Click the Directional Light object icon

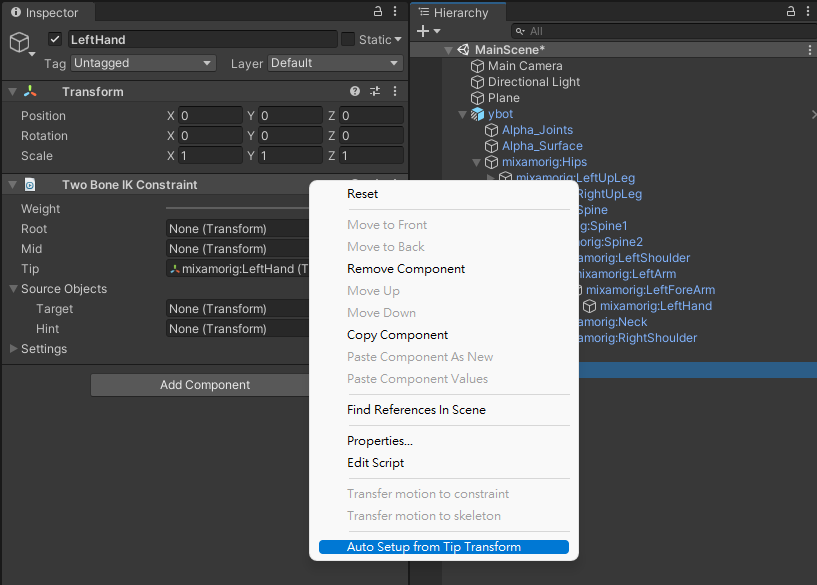tap(477, 82)
